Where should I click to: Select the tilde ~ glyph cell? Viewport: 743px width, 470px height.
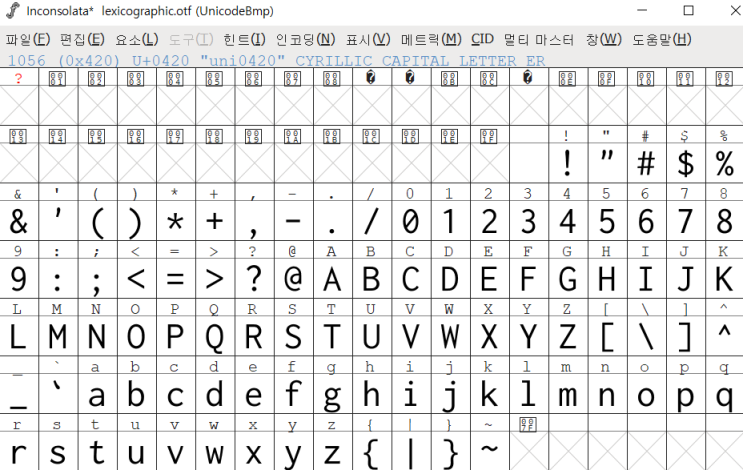tap(490, 451)
